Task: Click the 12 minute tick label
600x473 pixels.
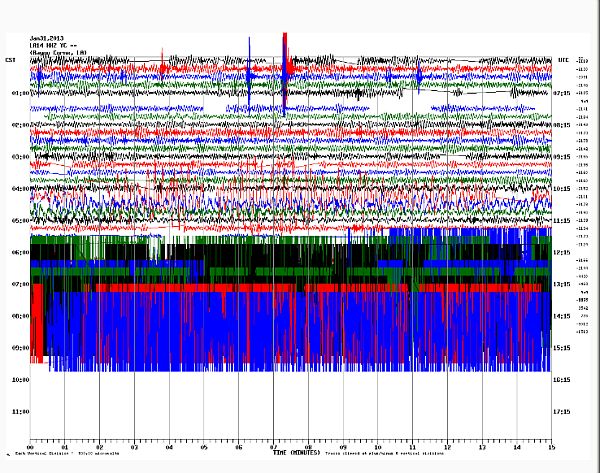Action: tap(447, 447)
